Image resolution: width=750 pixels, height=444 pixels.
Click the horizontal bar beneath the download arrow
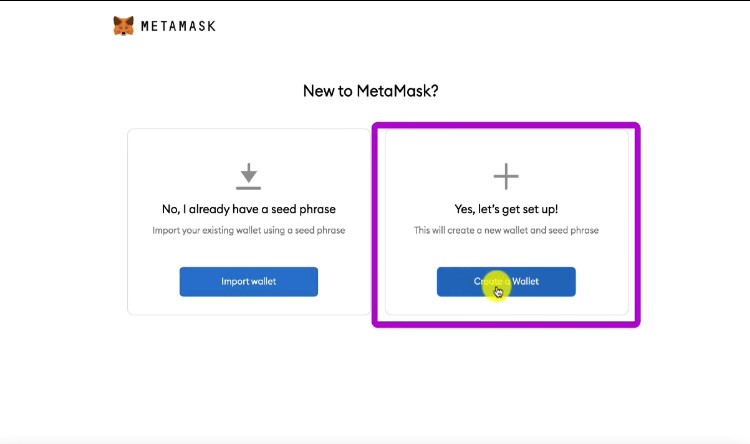click(x=248, y=187)
